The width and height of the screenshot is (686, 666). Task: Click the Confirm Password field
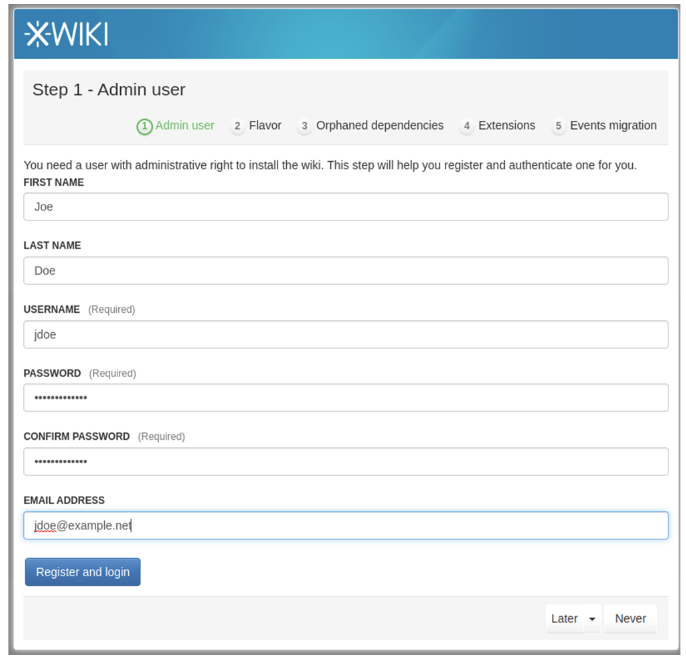tap(346, 462)
